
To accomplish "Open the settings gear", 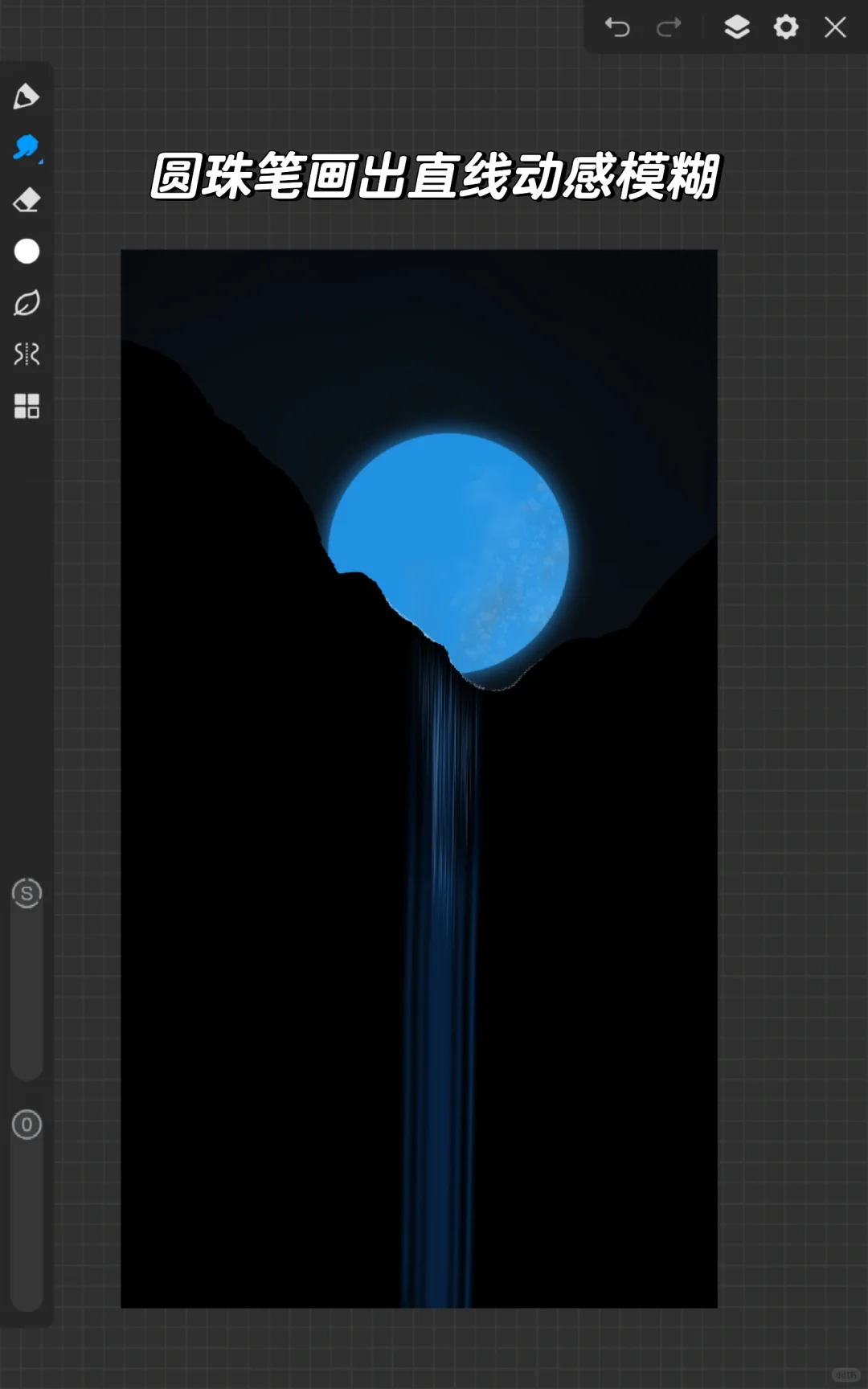I will [786, 27].
